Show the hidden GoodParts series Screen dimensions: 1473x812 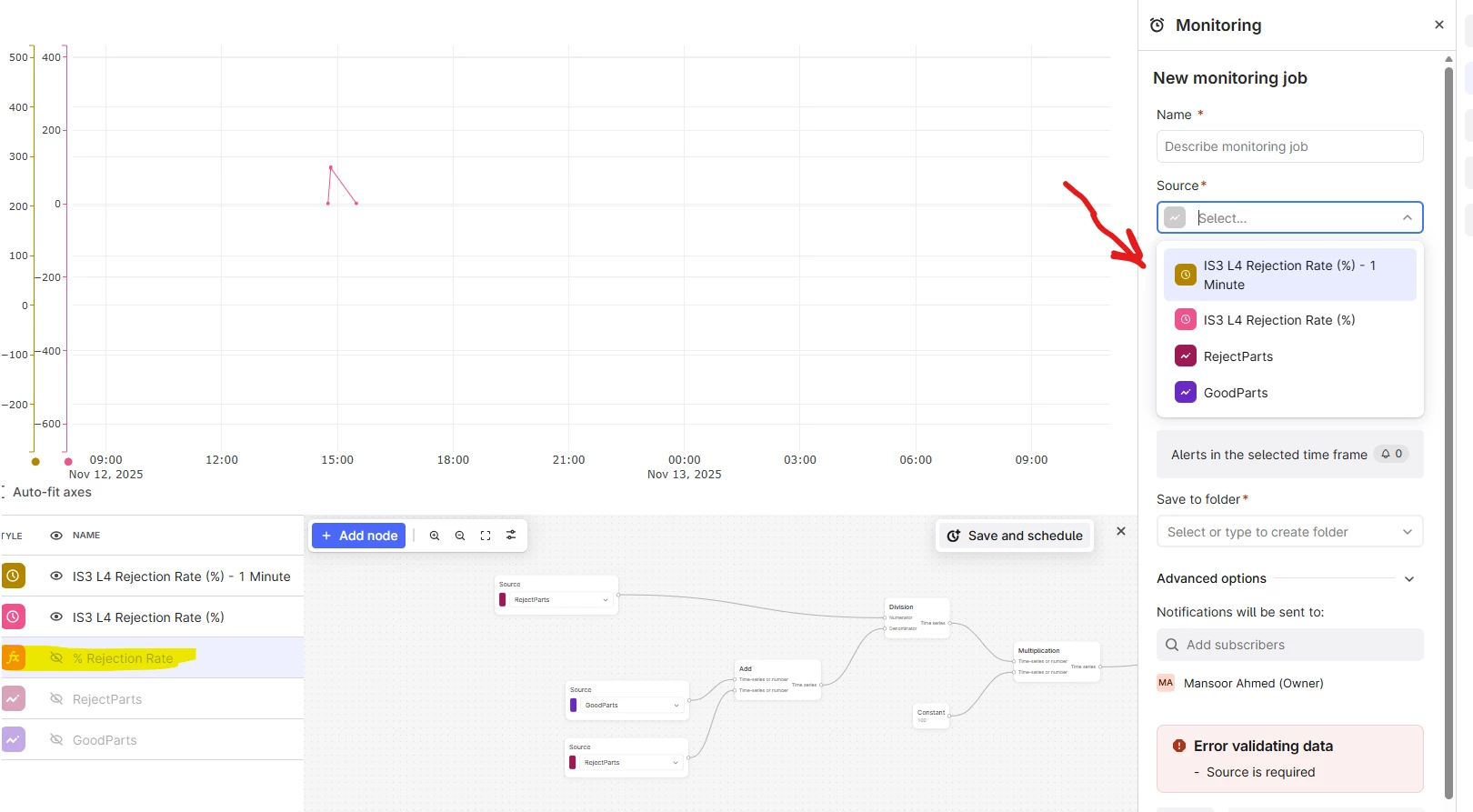56,739
